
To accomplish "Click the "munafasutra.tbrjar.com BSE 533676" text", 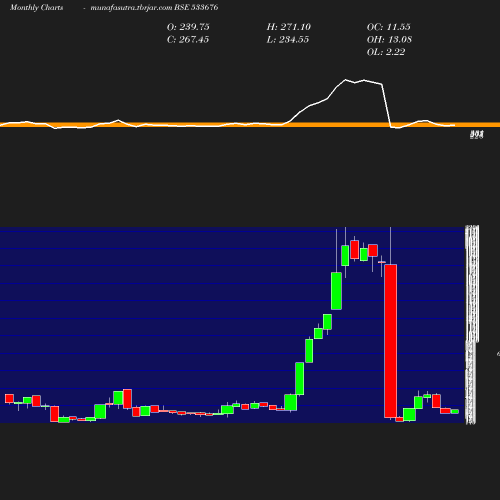I will click(154, 8).
